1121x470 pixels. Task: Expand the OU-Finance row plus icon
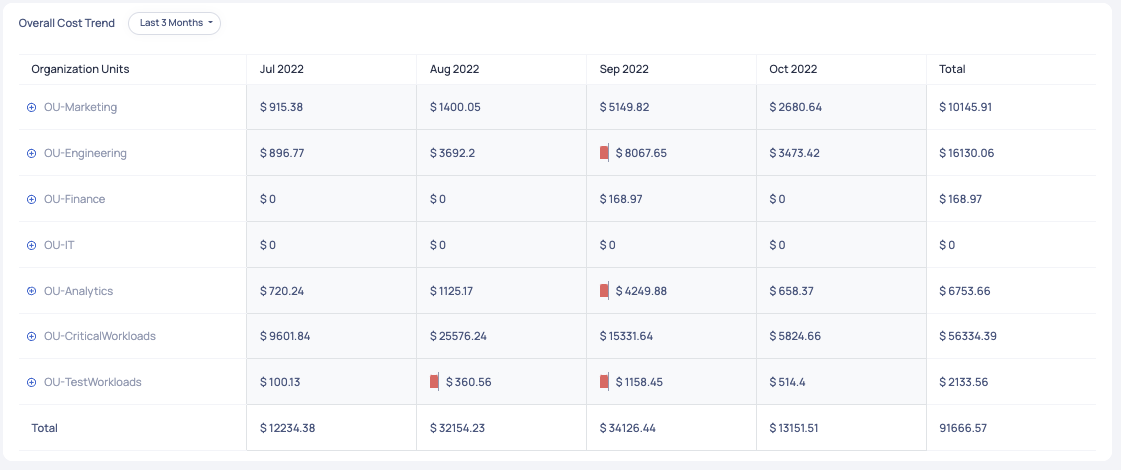(x=32, y=200)
